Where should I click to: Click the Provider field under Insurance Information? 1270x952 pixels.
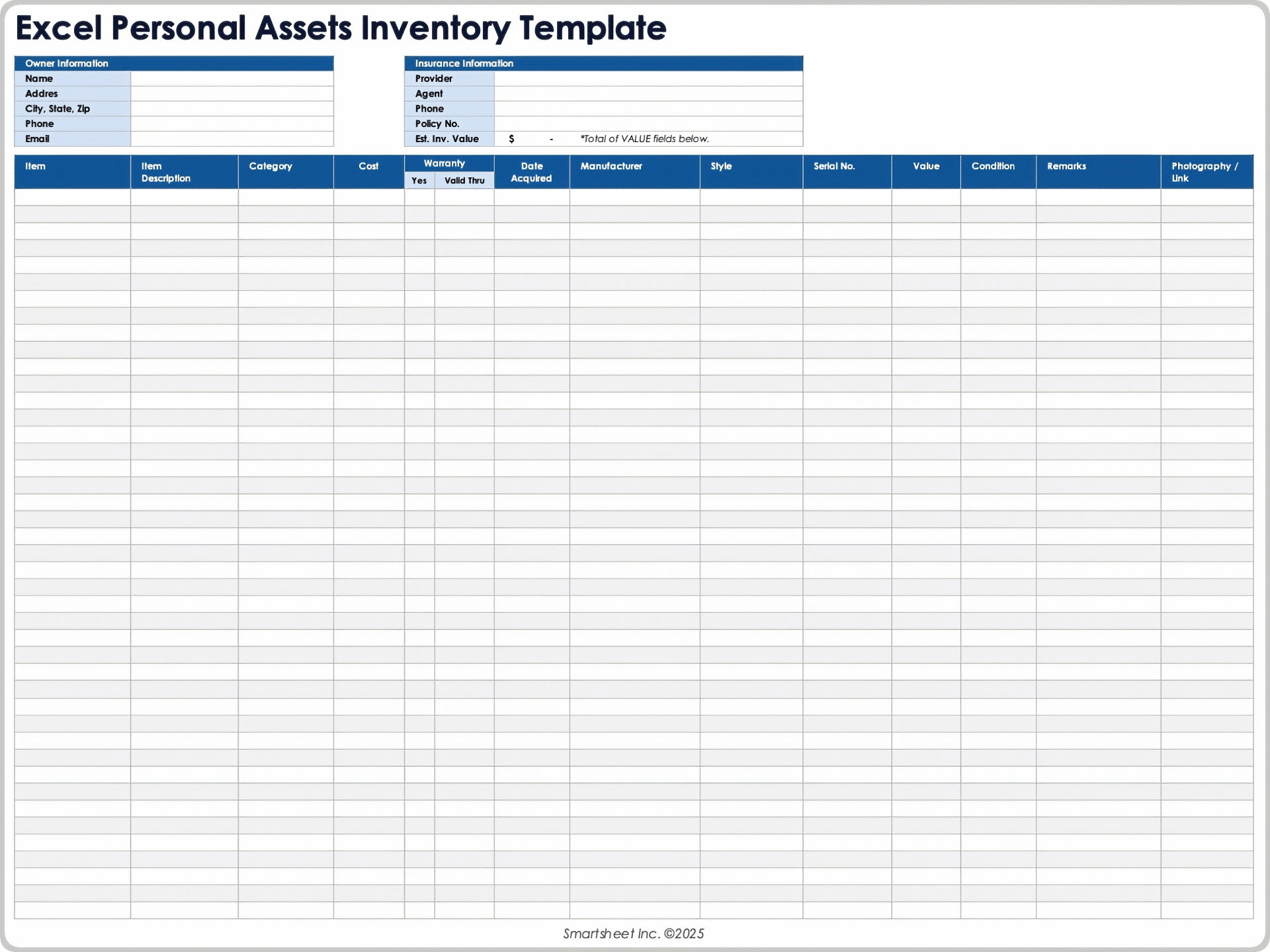tap(648, 78)
